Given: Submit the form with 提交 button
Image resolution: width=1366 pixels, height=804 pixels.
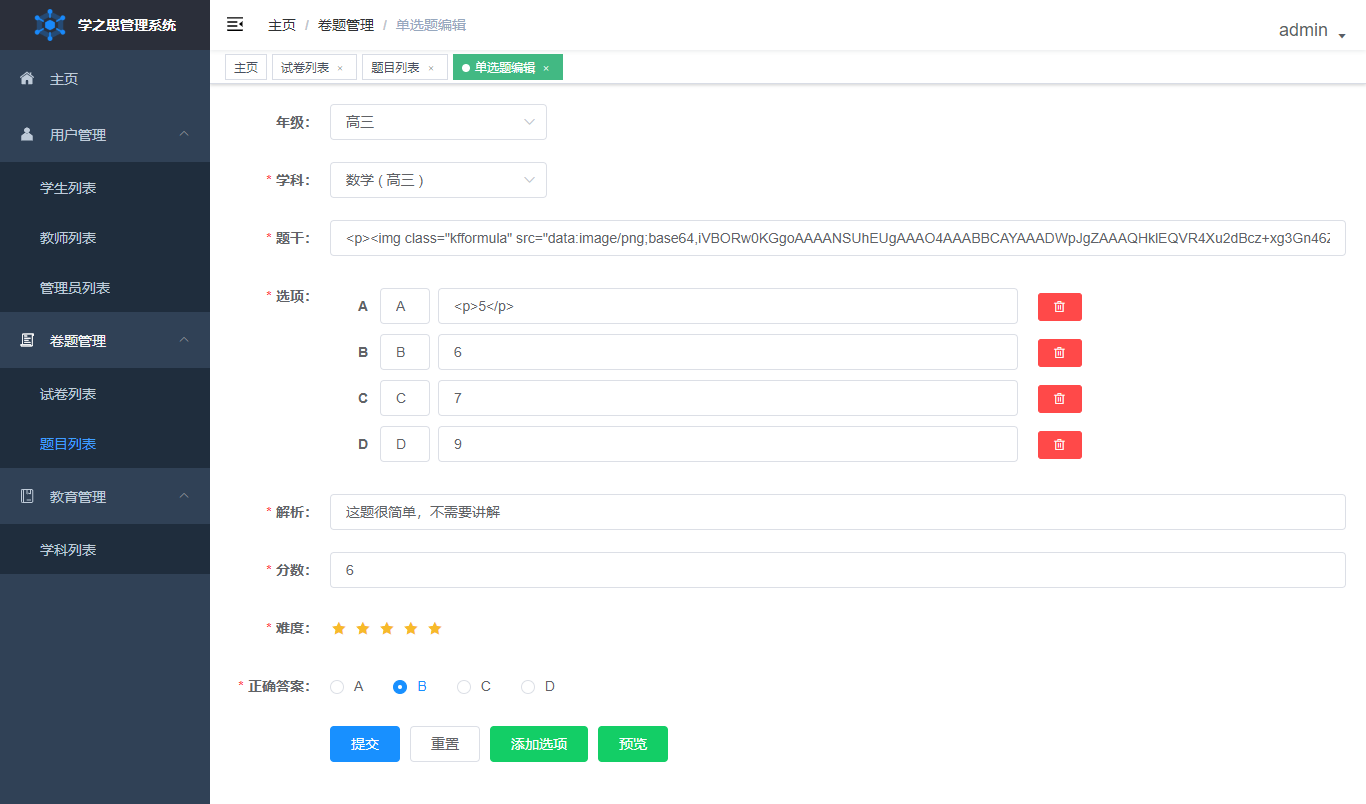Looking at the screenshot, I should coord(364,744).
